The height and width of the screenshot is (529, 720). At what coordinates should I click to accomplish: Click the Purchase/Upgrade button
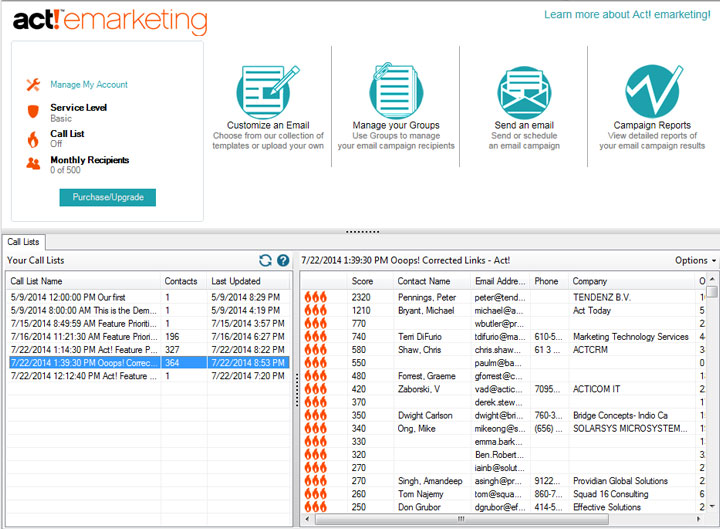pyautogui.click(x=107, y=197)
